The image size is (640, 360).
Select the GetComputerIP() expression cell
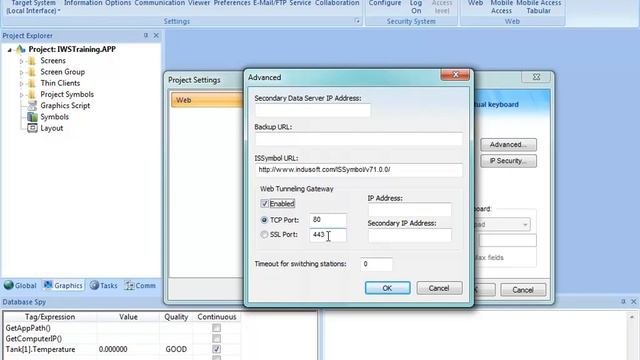tap(50, 338)
